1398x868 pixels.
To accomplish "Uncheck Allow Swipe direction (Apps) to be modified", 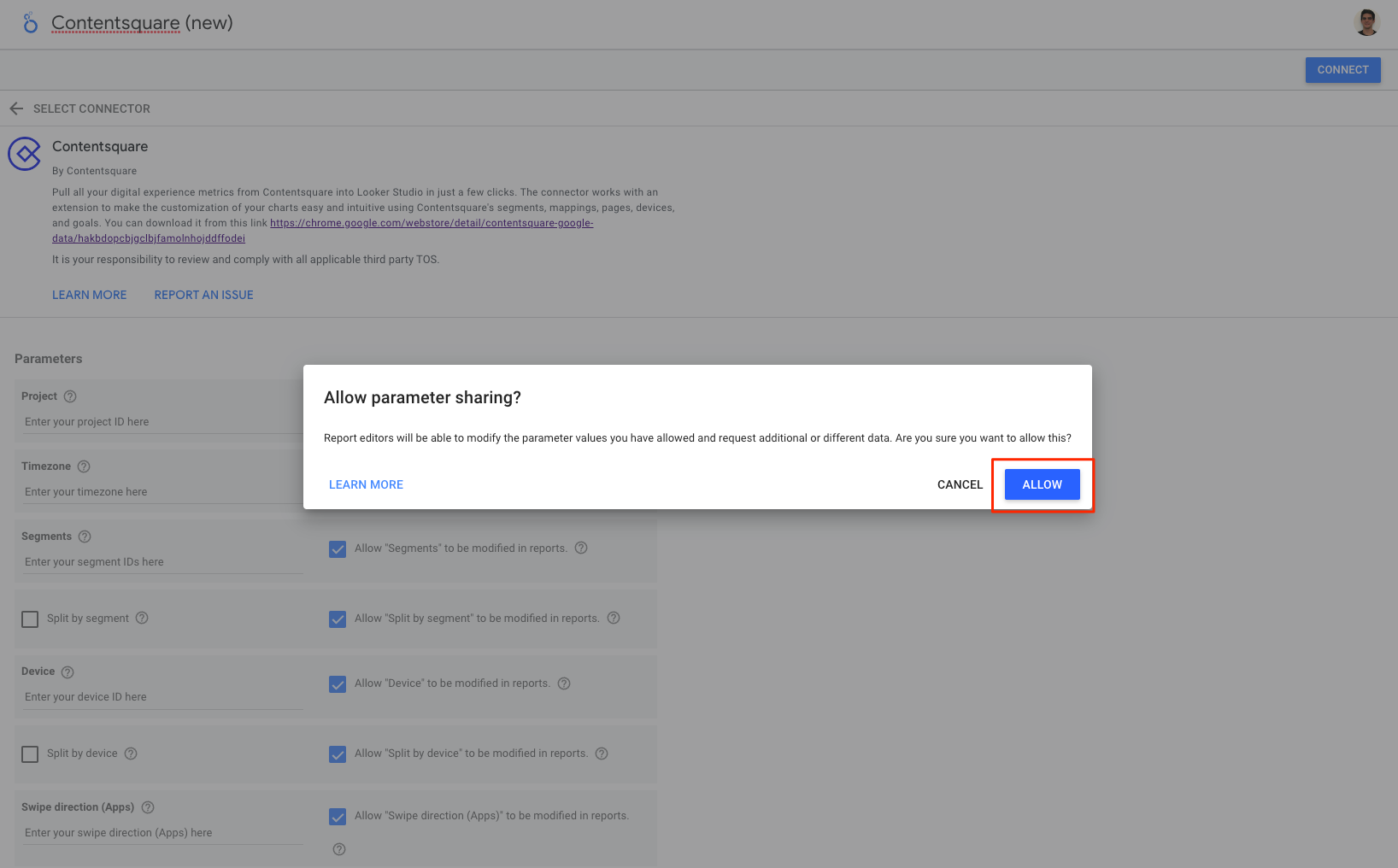I will click(338, 817).
